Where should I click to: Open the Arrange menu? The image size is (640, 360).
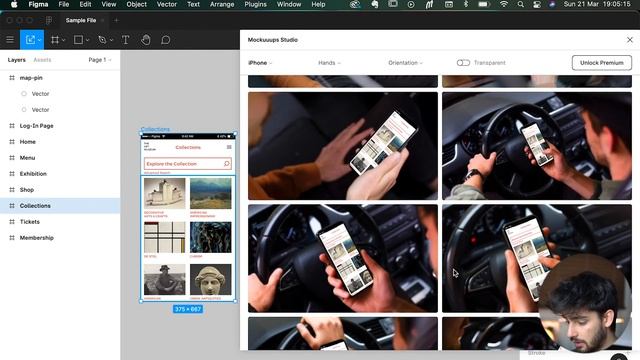pyautogui.click(x=222, y=4)
